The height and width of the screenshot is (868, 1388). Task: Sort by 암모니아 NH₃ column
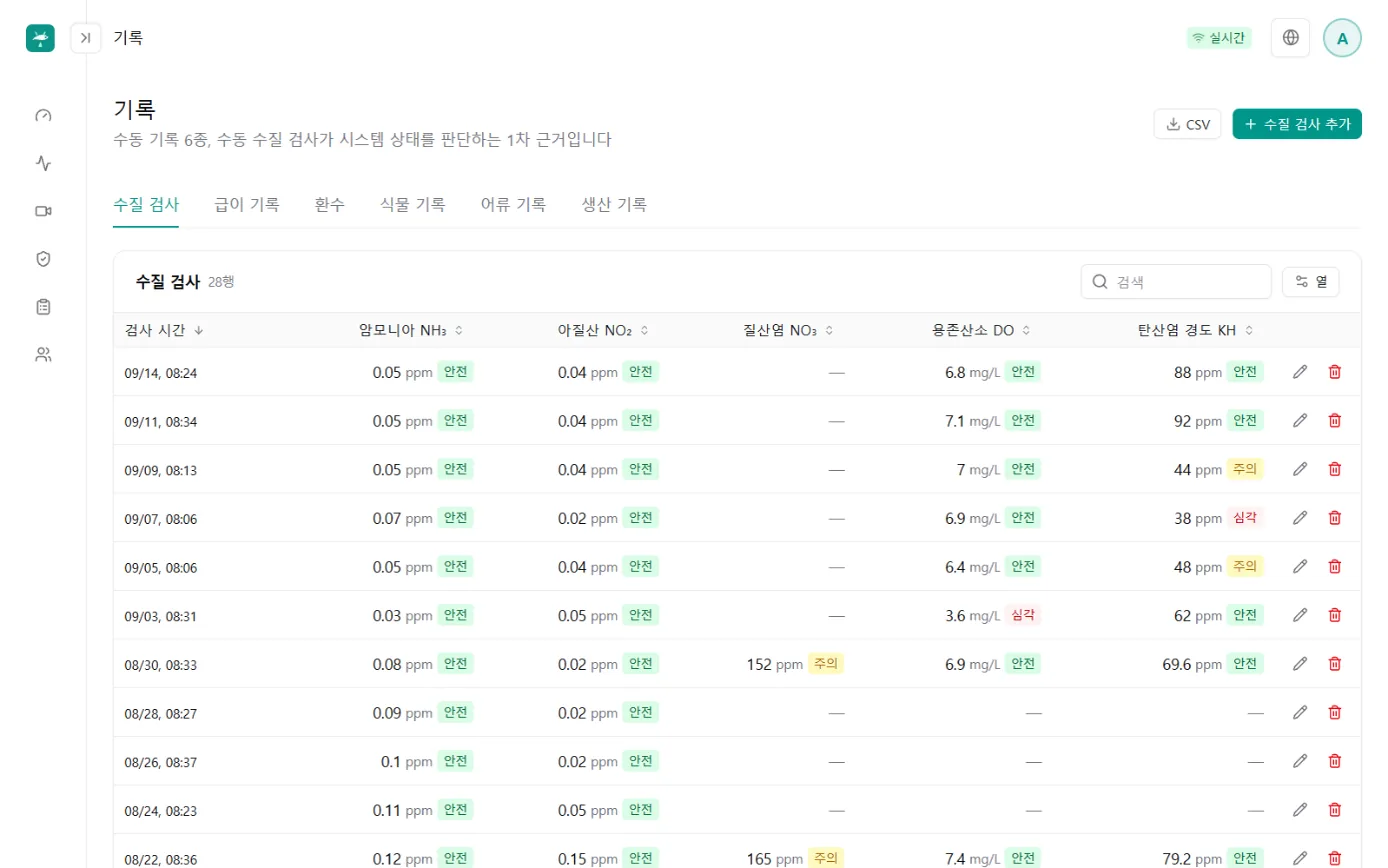tap(411, 330)
